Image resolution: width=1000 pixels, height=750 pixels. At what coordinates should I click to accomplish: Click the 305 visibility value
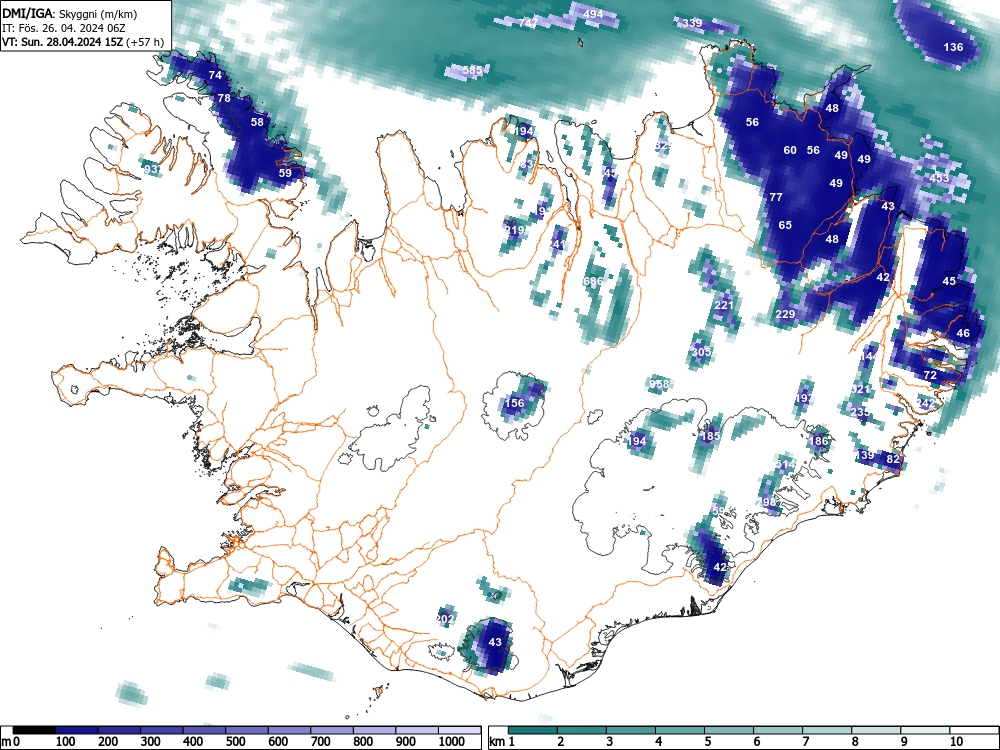(x=702, y=352)
